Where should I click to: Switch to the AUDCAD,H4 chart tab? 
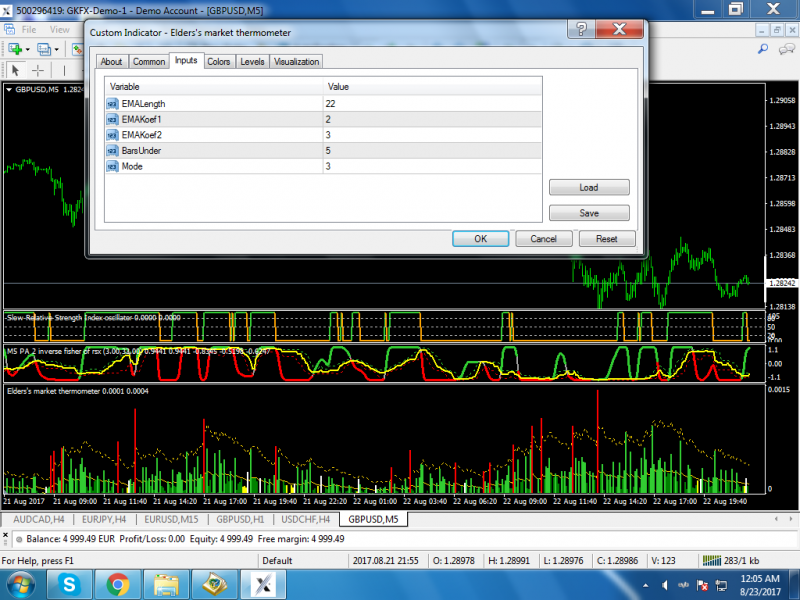click(x=39, y=519)
